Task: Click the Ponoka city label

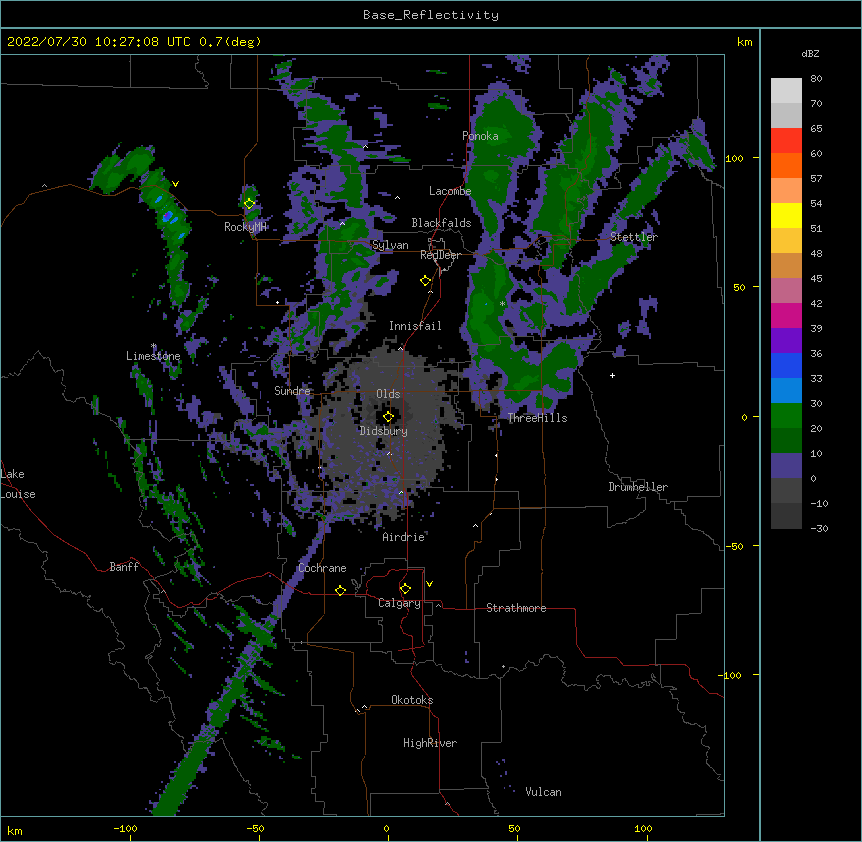Action: pyautogui.click(x=480, y=136)
